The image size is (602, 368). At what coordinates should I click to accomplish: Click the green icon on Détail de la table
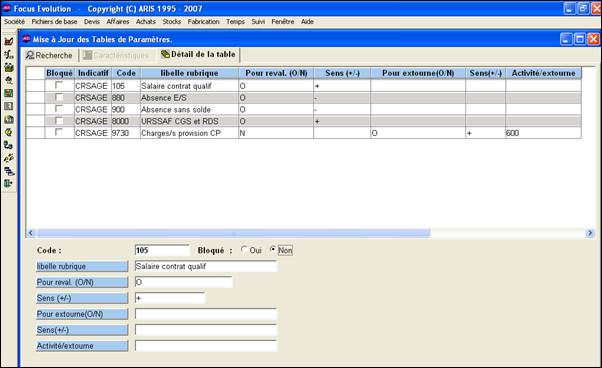click(165, 54)
